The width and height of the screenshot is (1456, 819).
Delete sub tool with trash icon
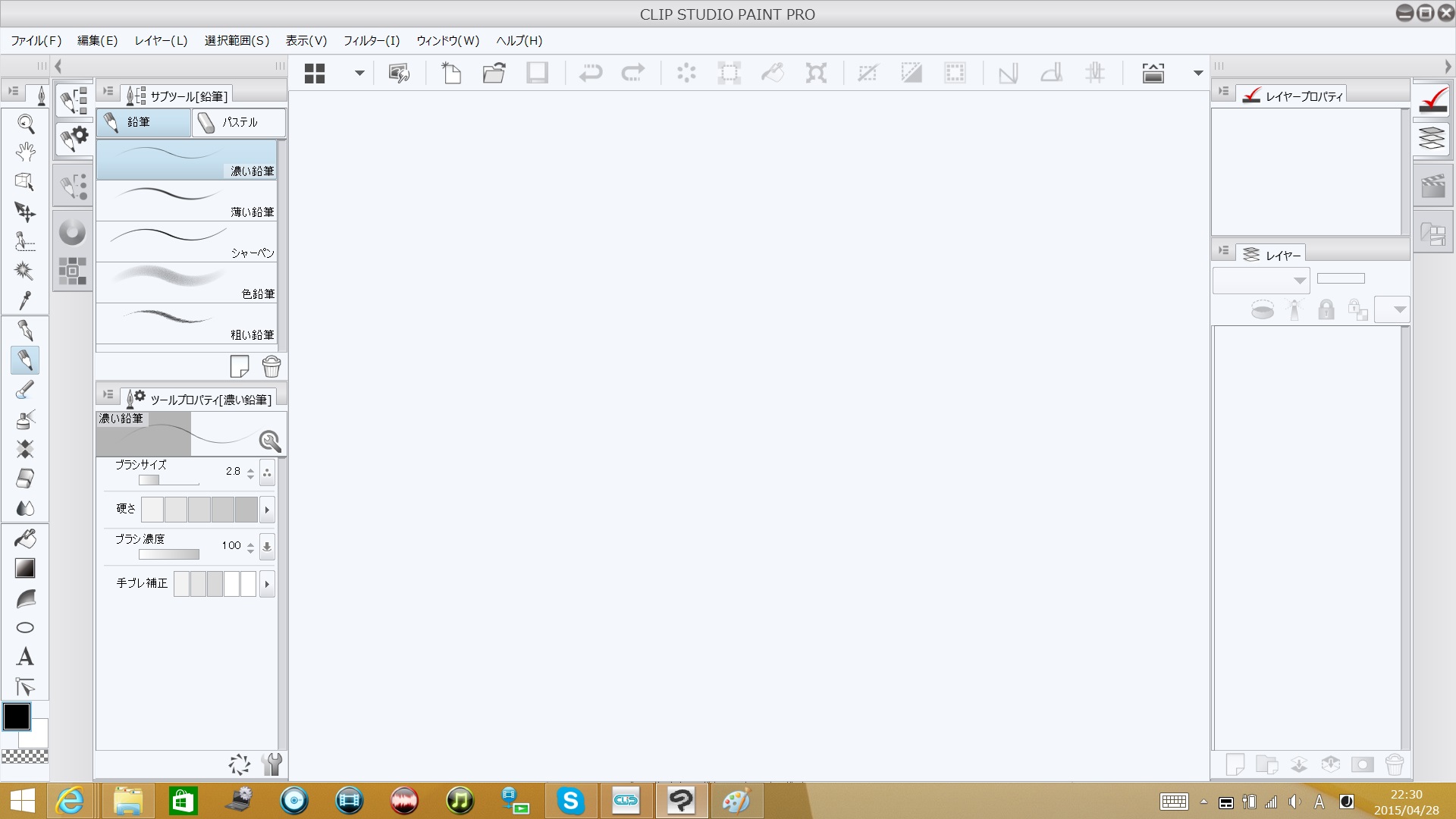271,367
